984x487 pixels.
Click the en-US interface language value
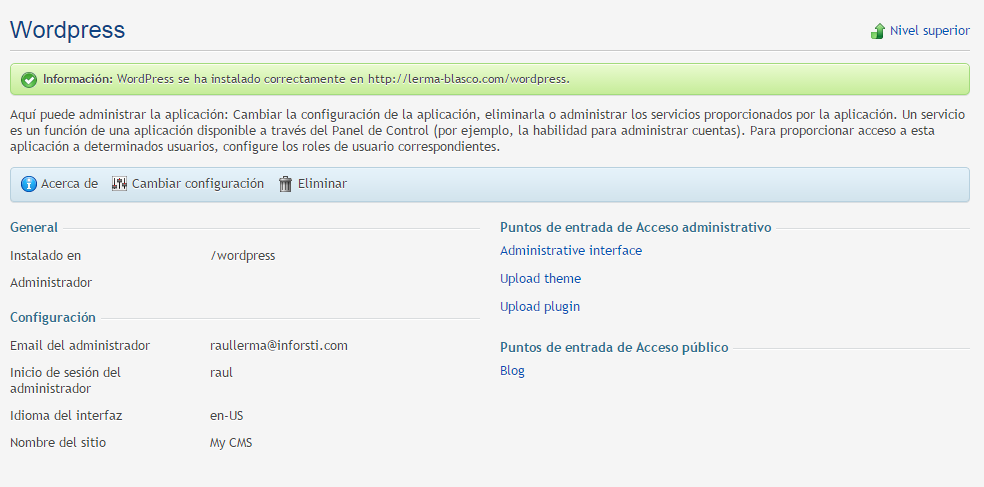click(227, 416)
